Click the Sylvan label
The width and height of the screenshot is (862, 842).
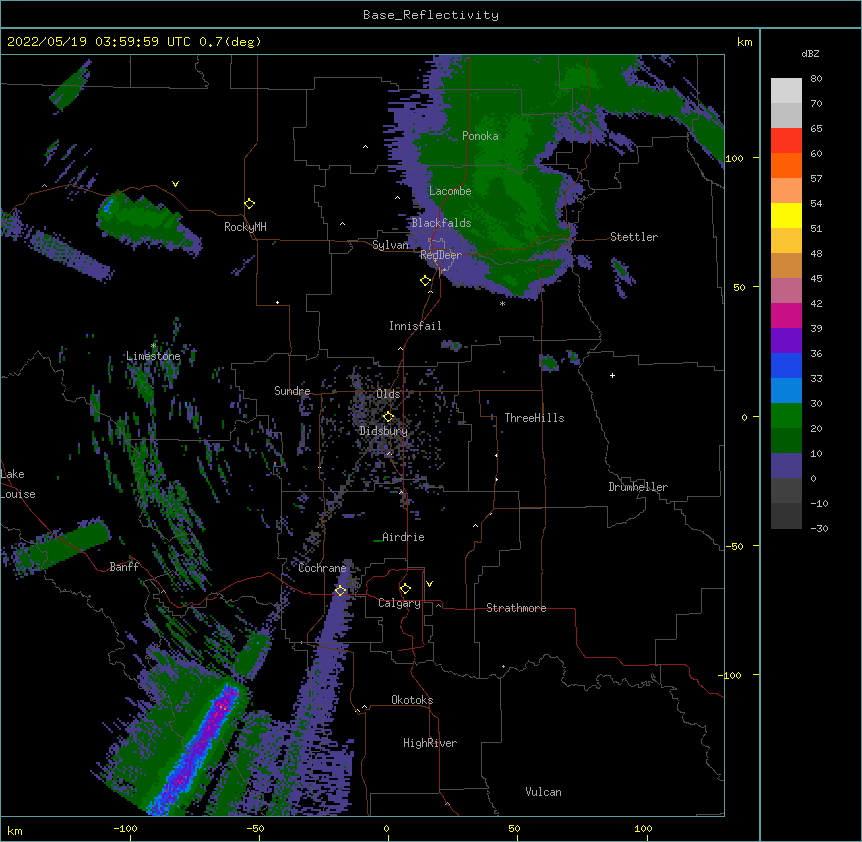tap(390, 245)
